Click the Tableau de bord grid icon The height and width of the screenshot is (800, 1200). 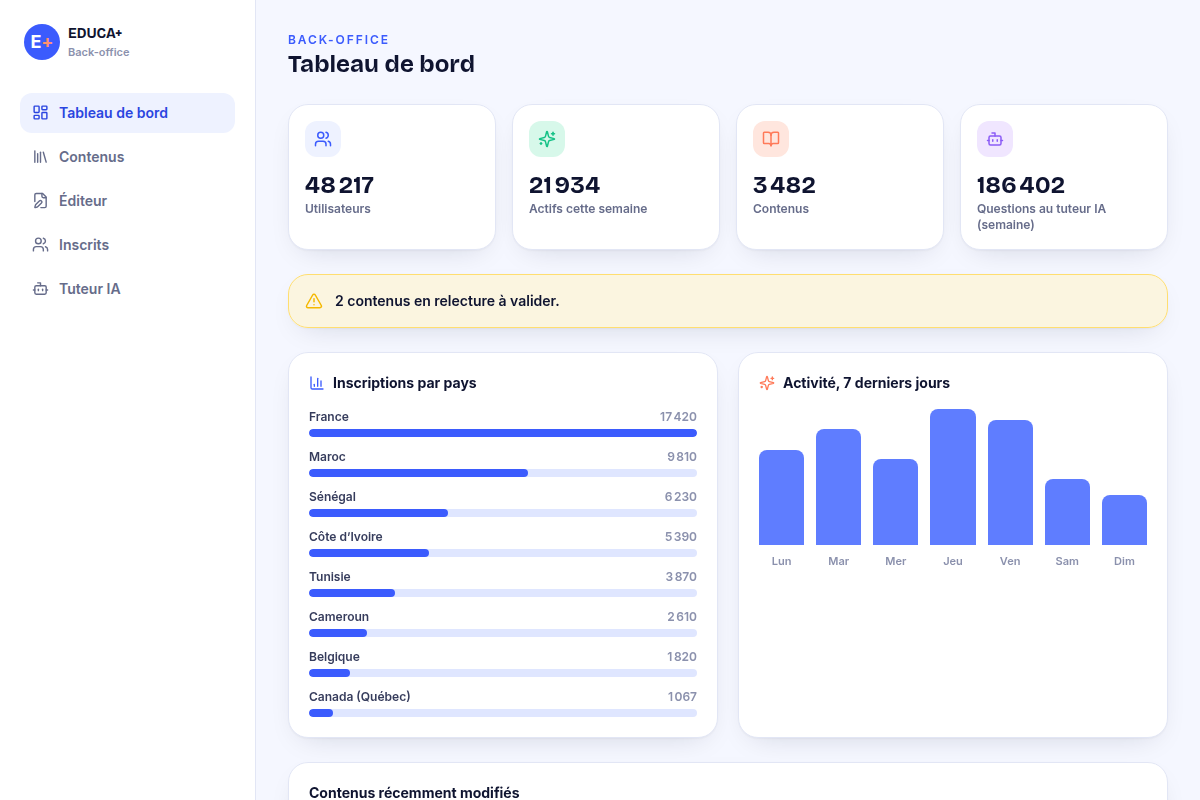(x=40, y=113)
